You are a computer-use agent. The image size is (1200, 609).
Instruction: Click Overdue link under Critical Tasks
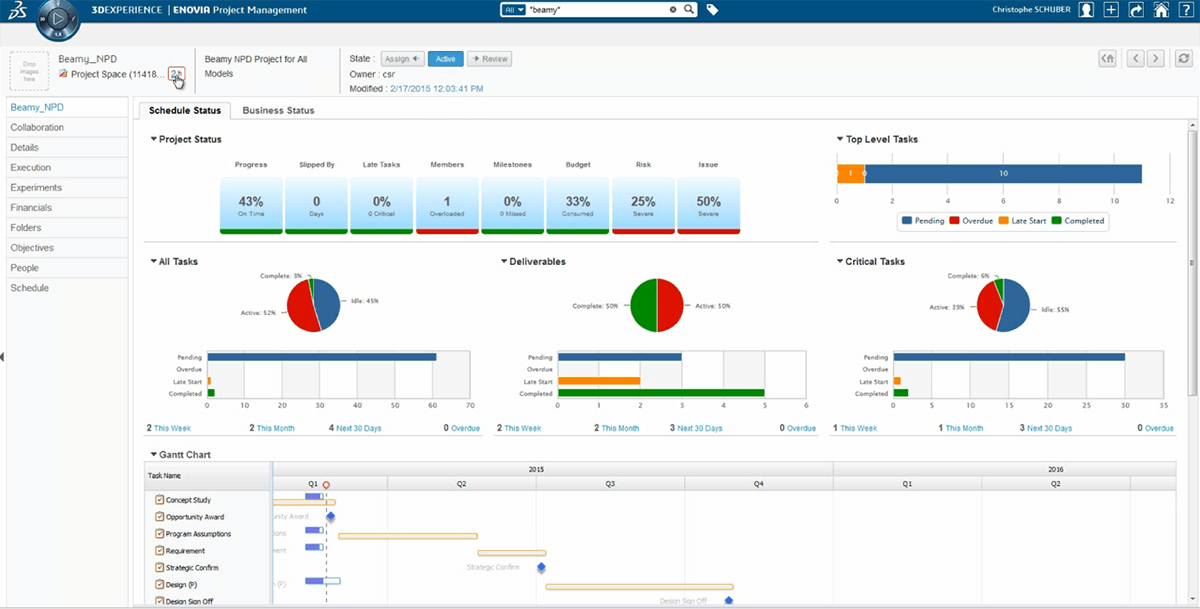(1159, 428)
